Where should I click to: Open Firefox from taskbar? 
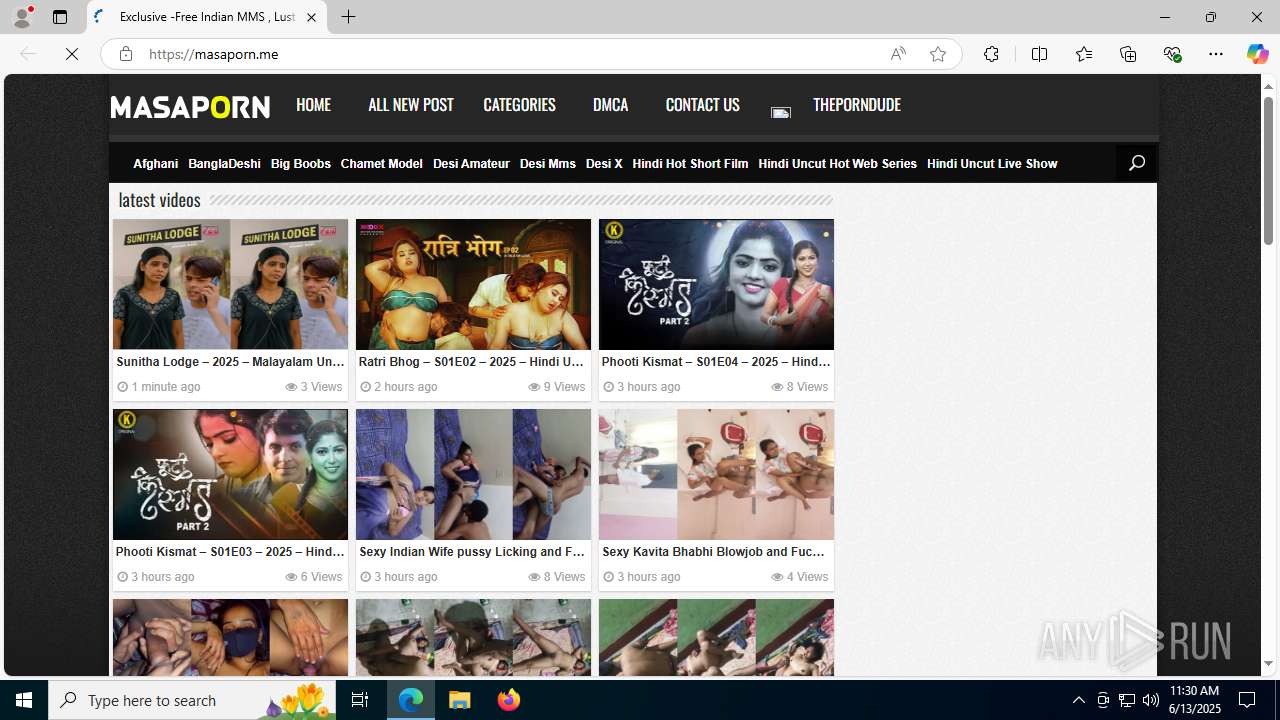(509, 700)
